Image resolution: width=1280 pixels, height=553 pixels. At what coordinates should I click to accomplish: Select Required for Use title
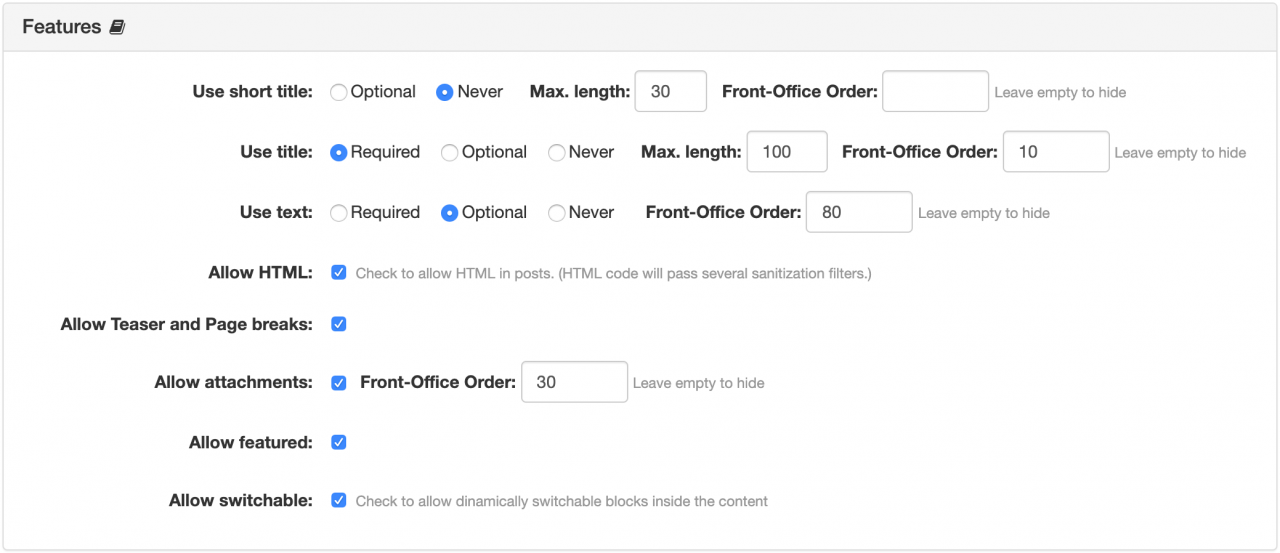tap(339, 152)
